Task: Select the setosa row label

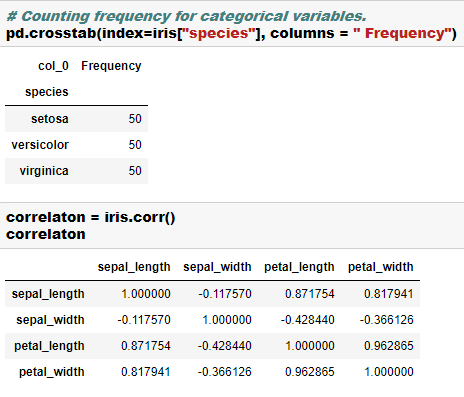Action: 50,119
